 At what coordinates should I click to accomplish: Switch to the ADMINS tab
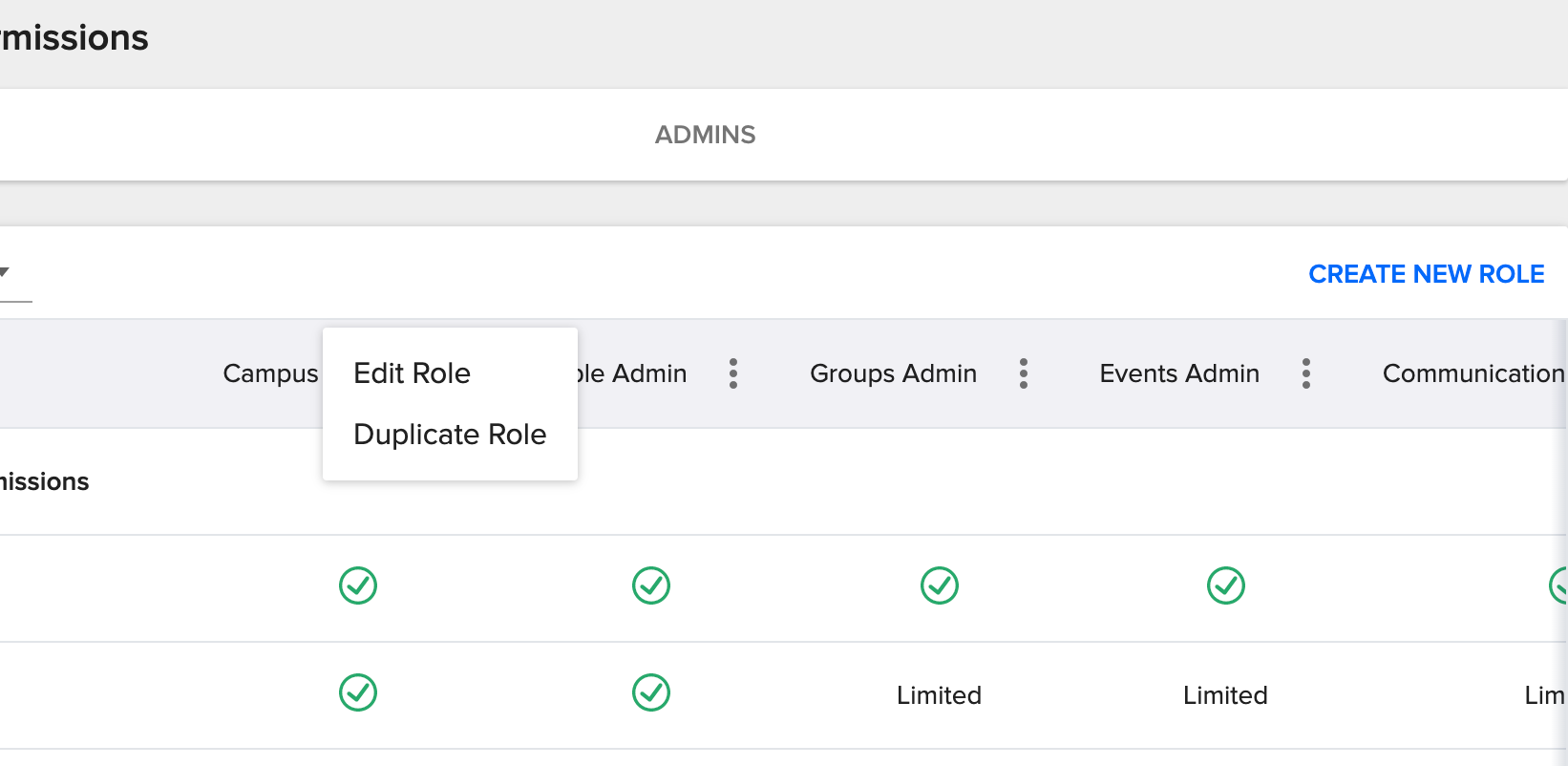705,135
